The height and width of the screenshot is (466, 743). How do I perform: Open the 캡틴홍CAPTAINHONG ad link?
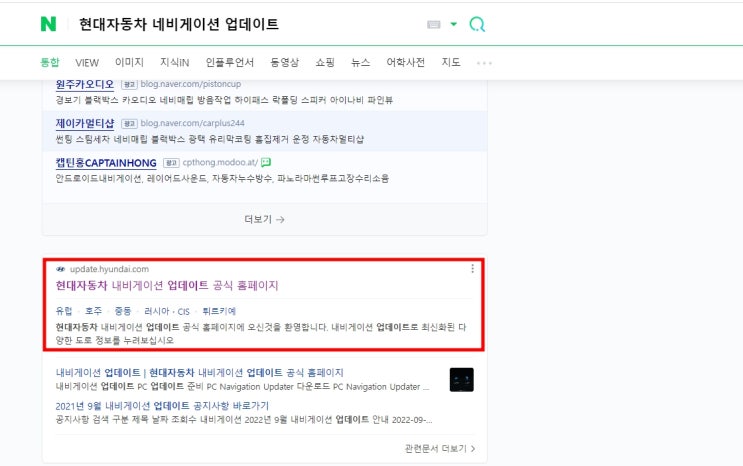[106, 163]
